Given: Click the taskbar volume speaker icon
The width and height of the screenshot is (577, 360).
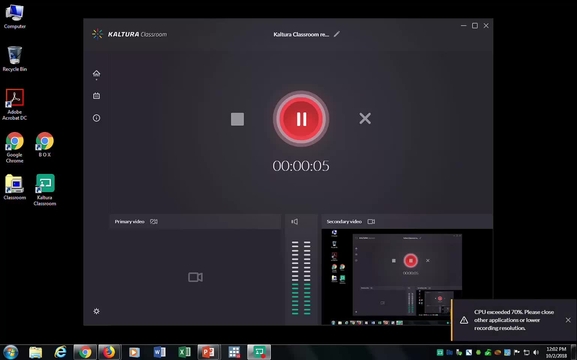Looking at the screenshot, I should (536, 352).
